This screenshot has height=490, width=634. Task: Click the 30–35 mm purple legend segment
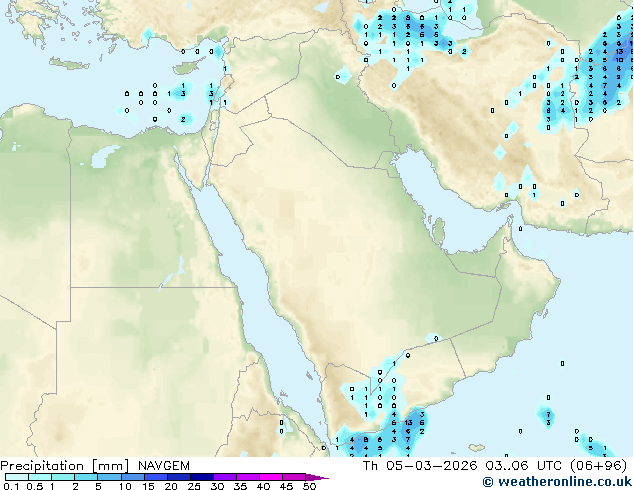point(224,477)
